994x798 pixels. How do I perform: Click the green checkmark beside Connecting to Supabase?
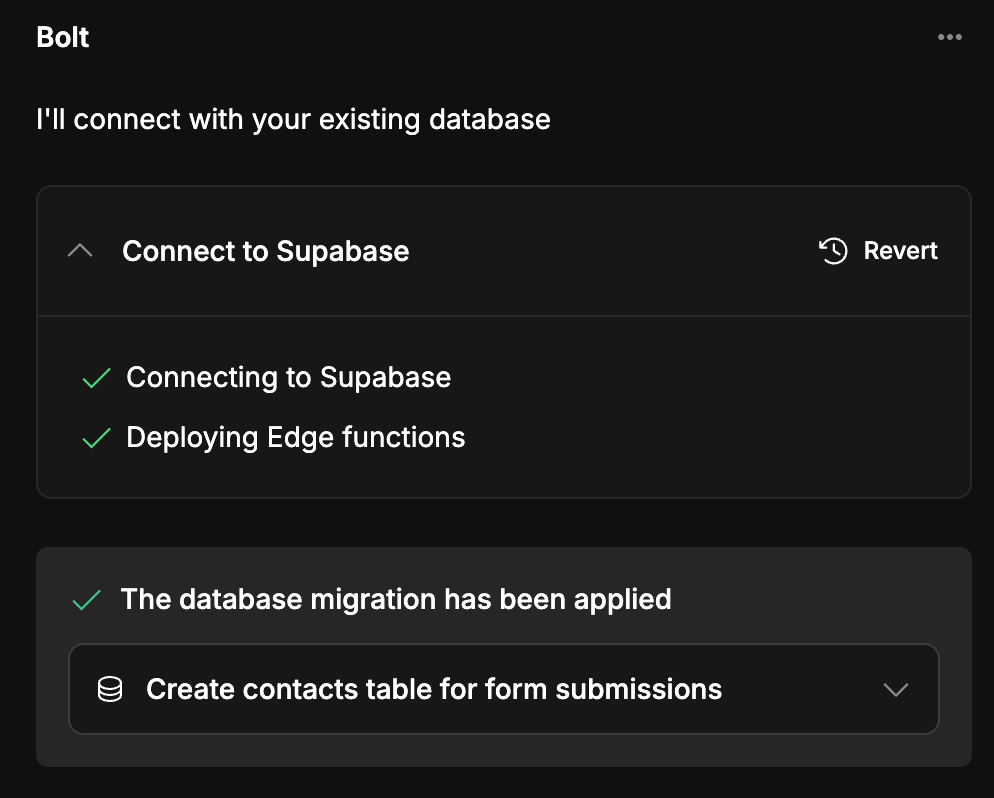tap(96, 378)
